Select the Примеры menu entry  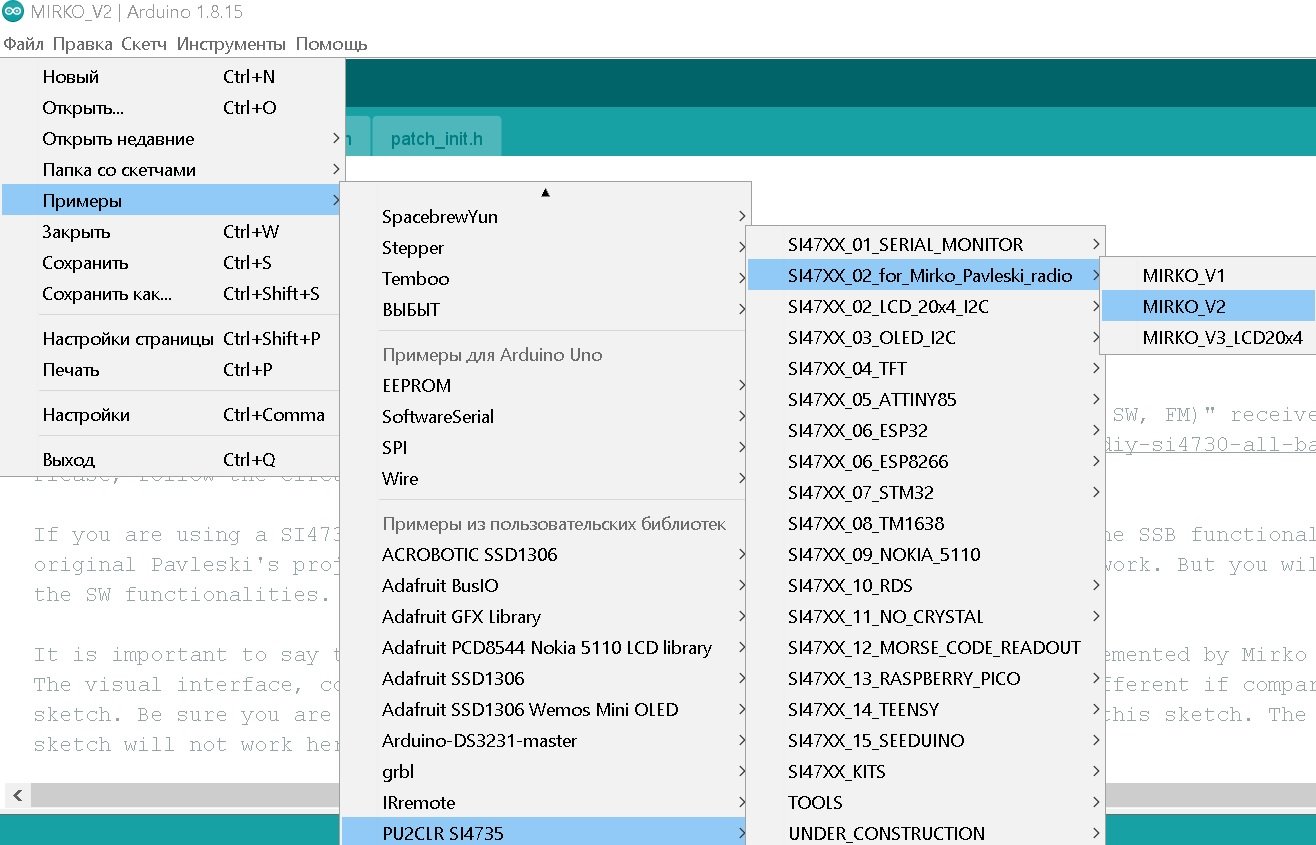[x=173, y=201]
